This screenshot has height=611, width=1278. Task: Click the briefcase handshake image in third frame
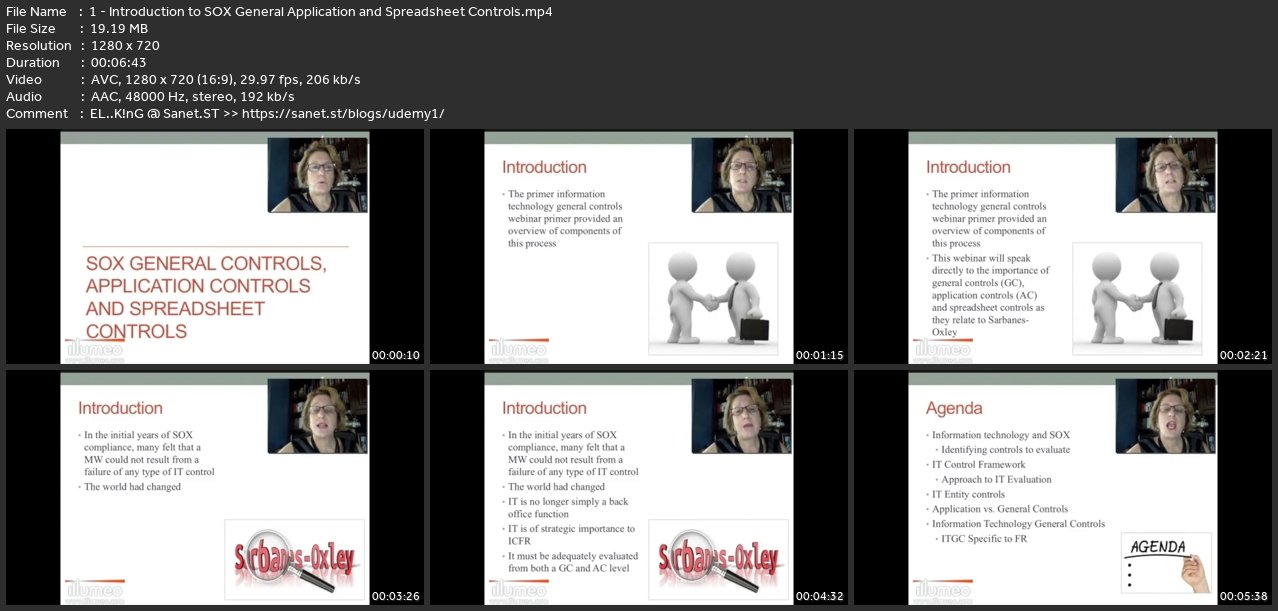point(1137,298)
